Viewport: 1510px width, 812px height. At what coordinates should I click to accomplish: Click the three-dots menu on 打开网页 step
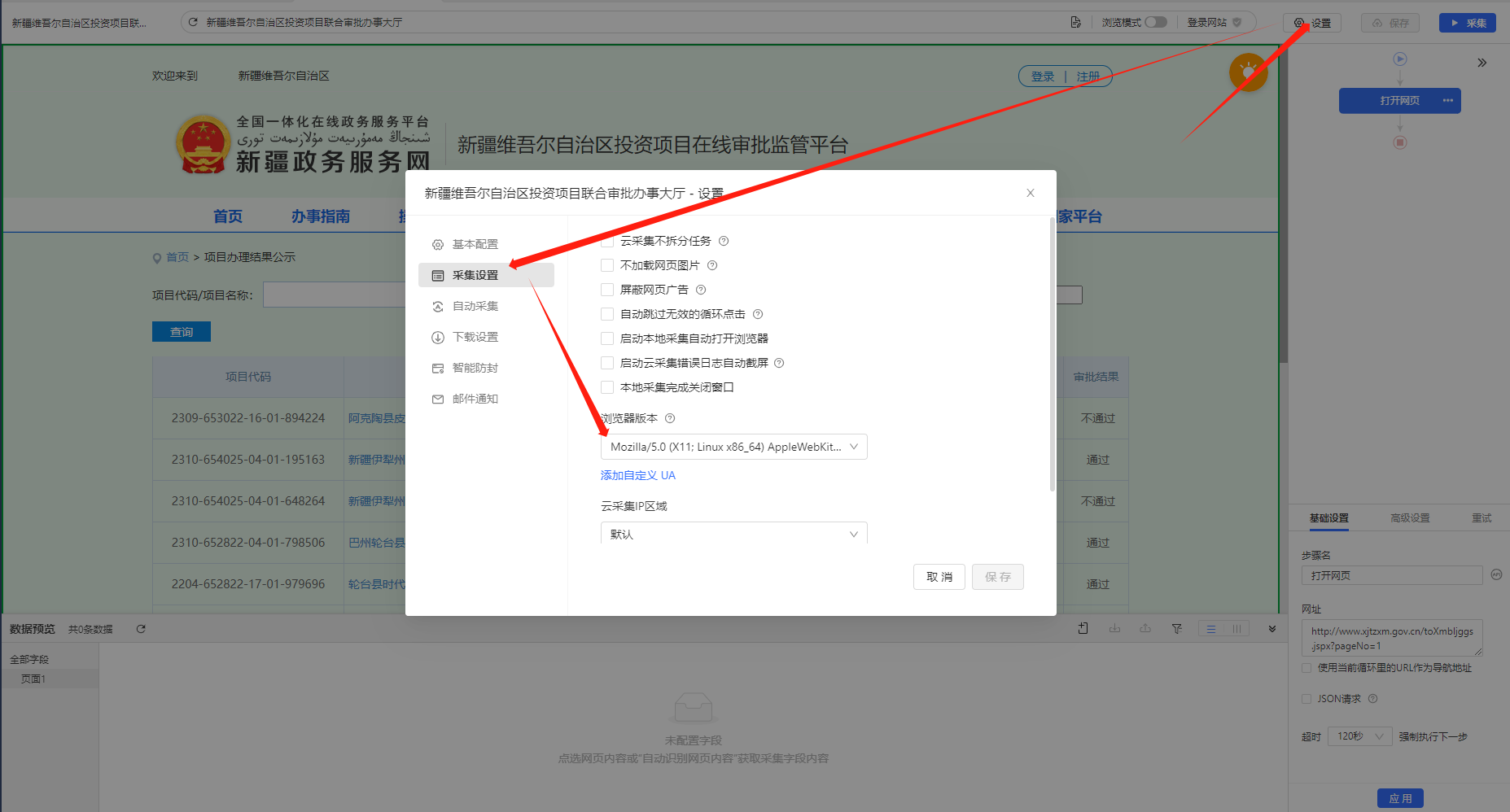tap(1447, 101)
